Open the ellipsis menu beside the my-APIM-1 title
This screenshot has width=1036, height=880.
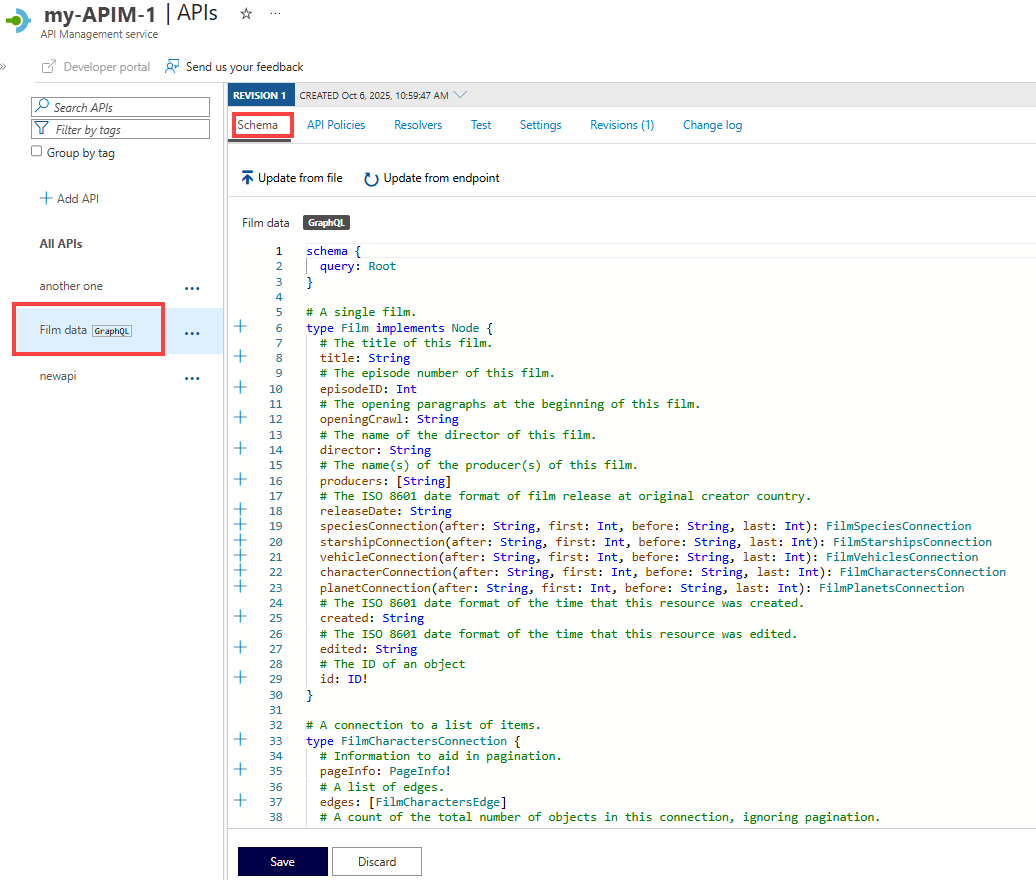(276, 15)
